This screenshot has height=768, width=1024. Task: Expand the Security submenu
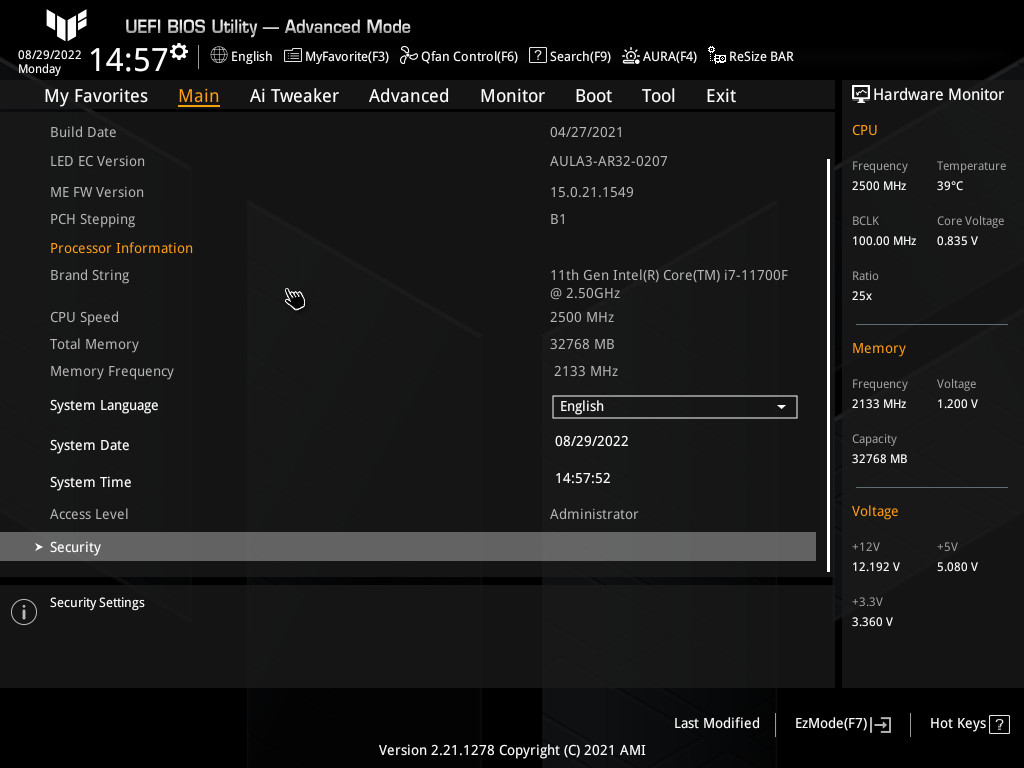[x=75, y=547]
